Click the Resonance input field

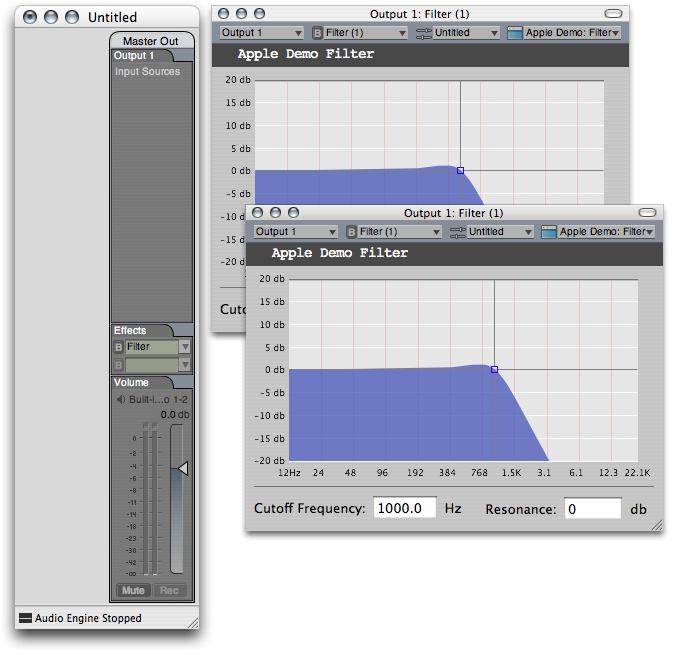[592, 508]
